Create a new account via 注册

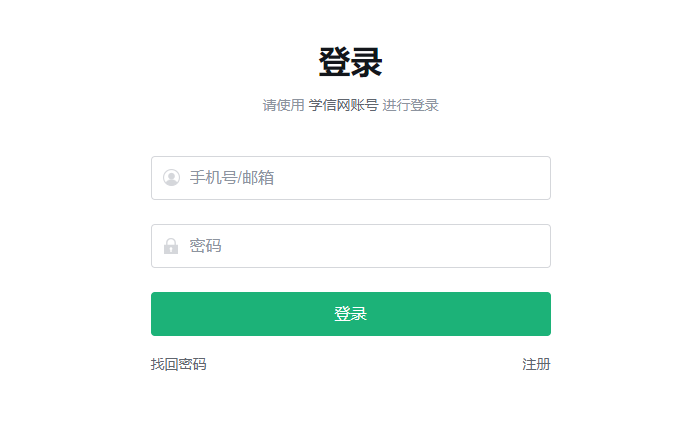coord(536,364)
